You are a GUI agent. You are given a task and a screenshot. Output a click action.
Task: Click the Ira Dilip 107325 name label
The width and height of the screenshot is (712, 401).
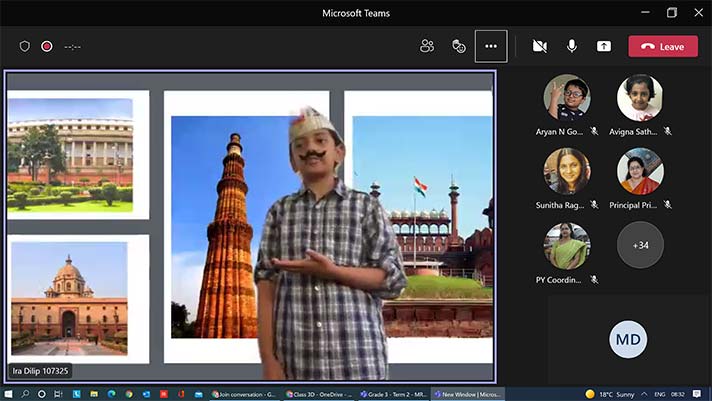pos(41,371)
